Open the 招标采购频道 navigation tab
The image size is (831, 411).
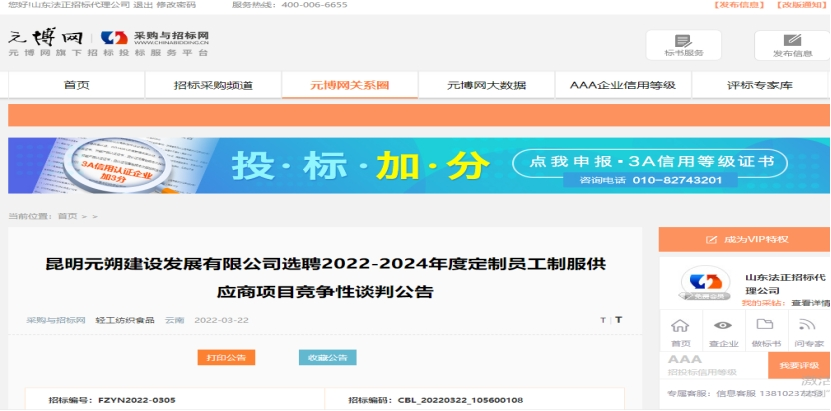213,86
